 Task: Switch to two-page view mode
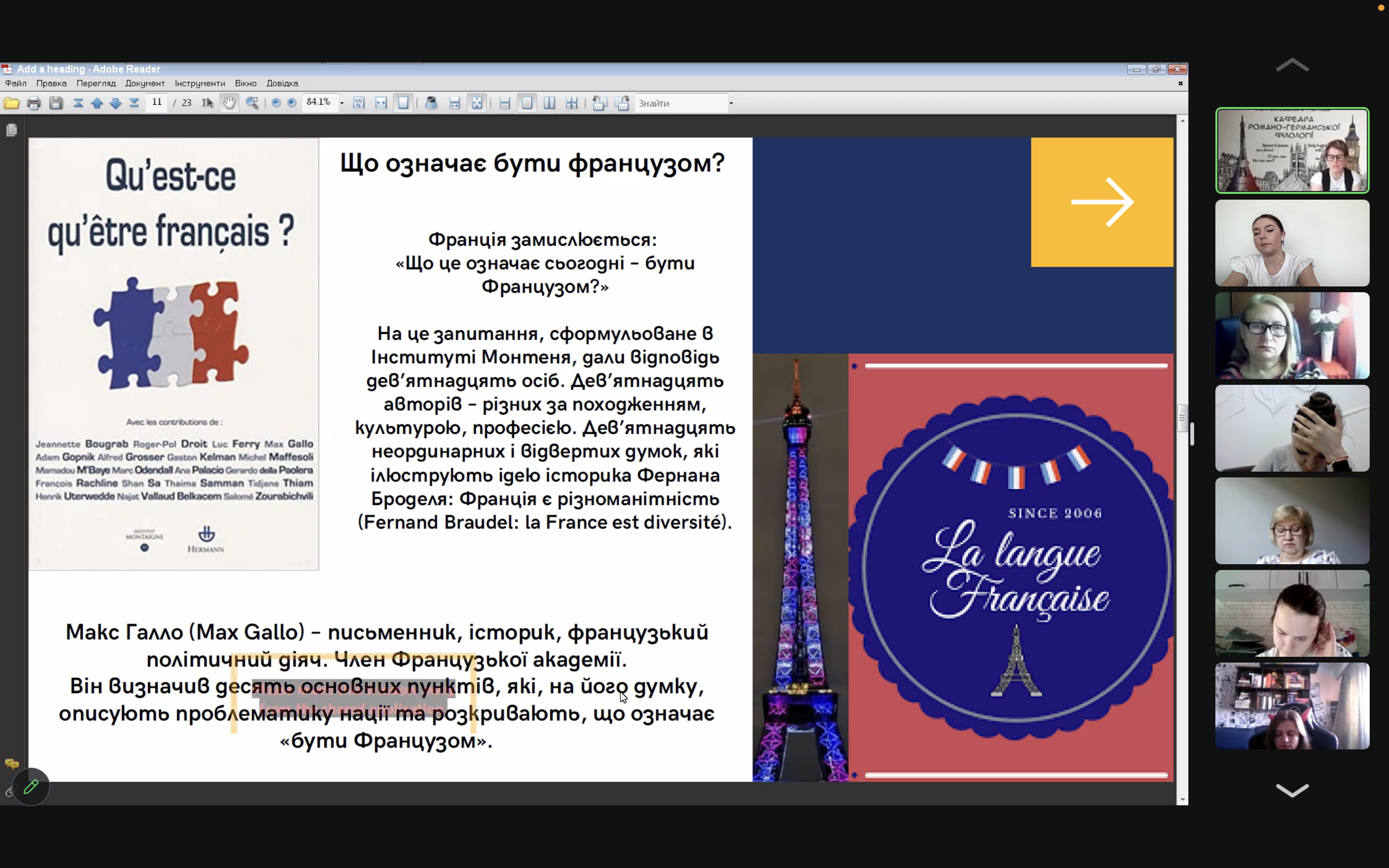[549, 103]
